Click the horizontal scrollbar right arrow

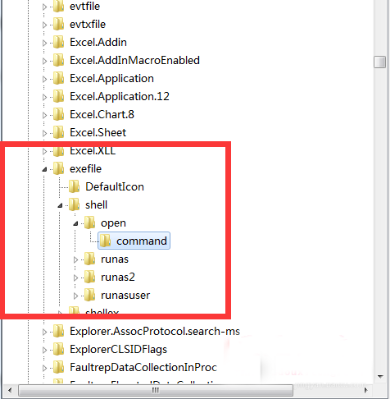tap(366, 390)
